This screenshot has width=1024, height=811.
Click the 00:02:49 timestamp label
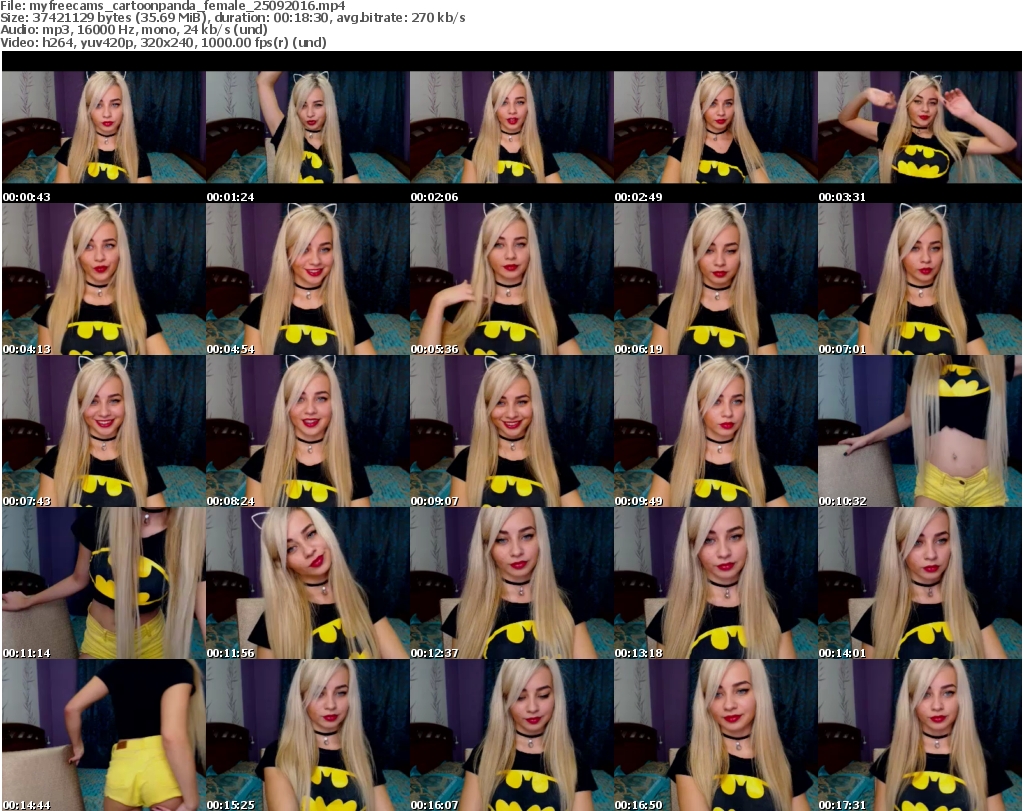tap(638, 197)
